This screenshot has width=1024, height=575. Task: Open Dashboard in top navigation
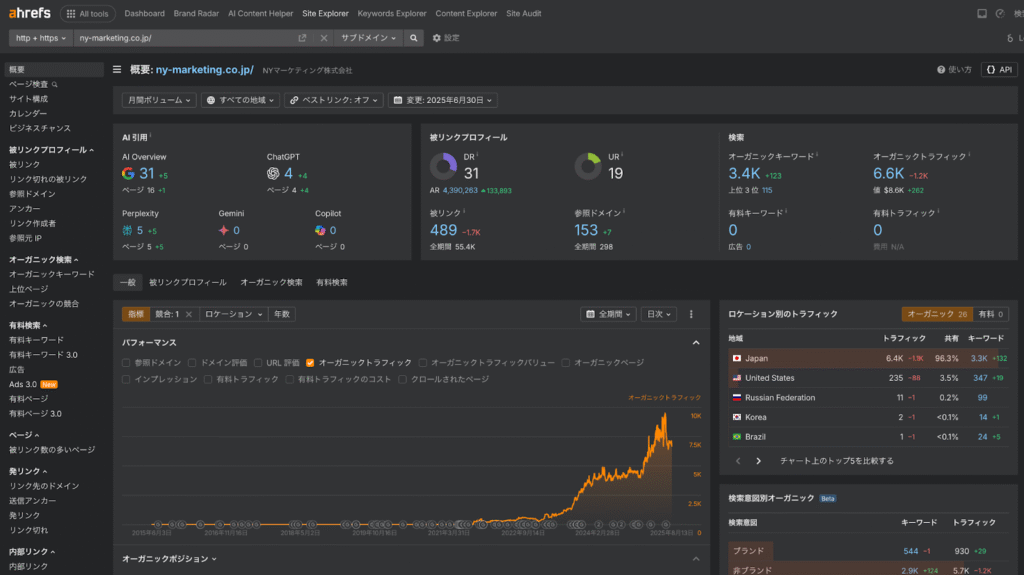(144, 13)
